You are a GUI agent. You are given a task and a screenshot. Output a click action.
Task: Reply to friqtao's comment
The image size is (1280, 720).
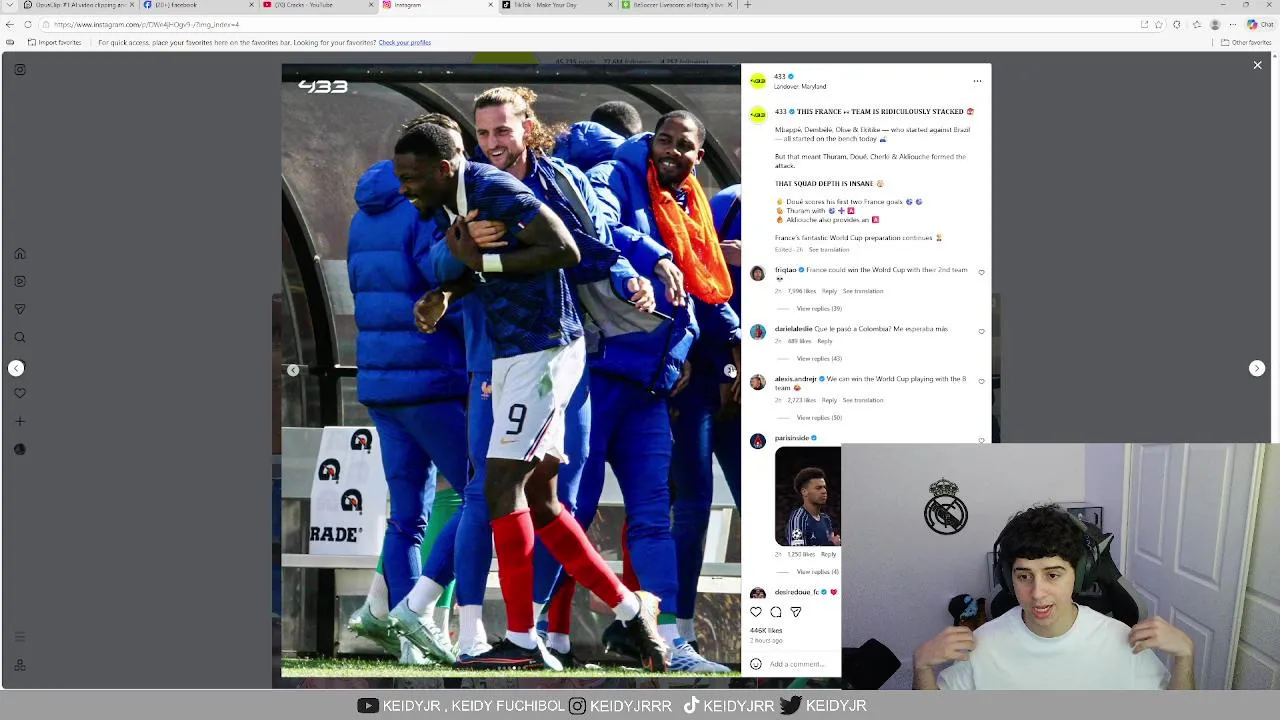point(829,291)
